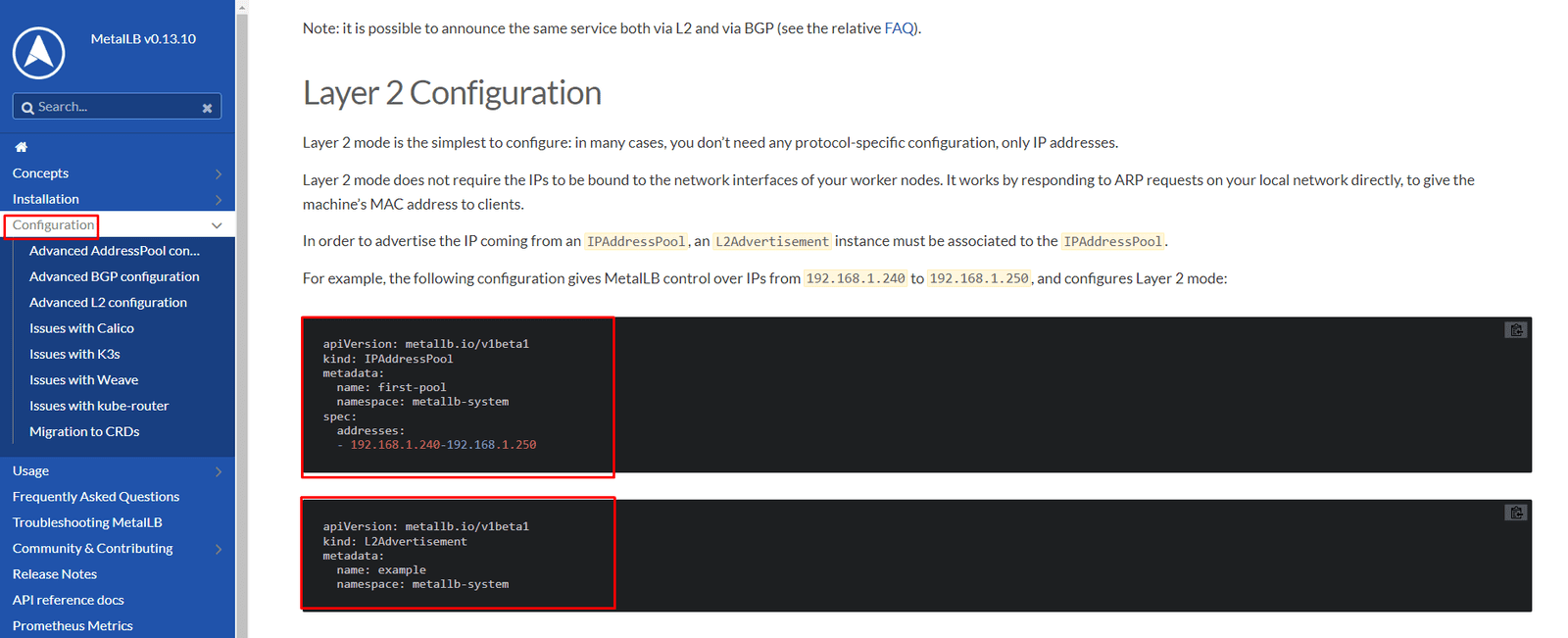The image size is (1568, 638).
Task: Follow the FAQ link in the note
Action: 899,28
